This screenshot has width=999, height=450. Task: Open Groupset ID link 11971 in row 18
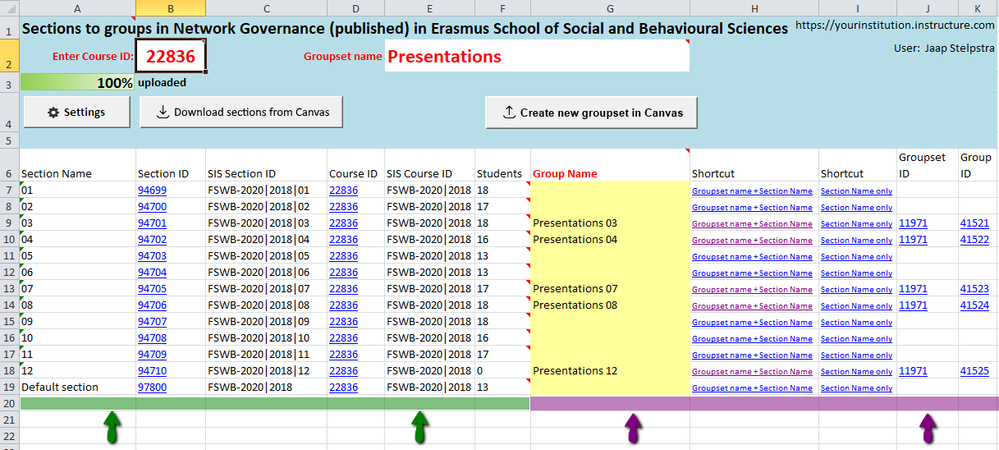(913, 371)
